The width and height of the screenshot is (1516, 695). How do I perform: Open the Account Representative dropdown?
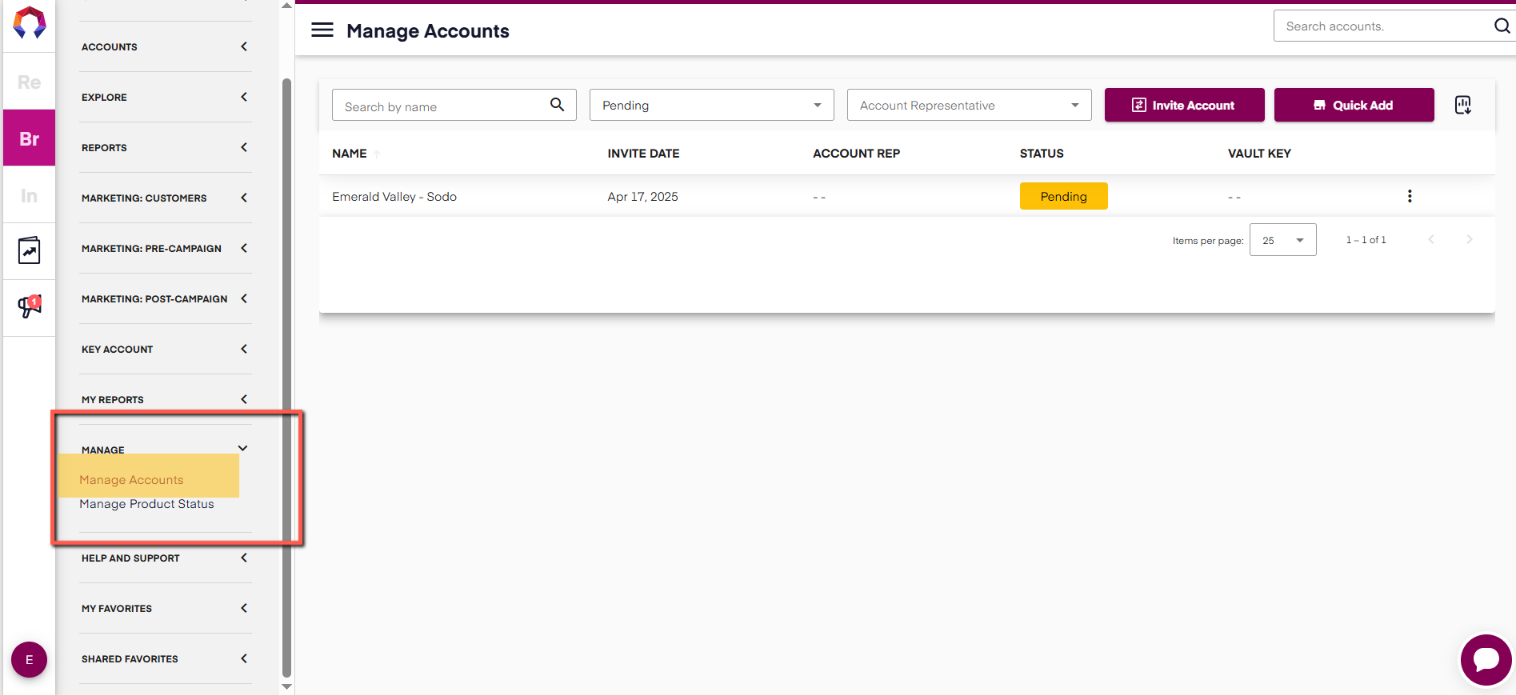[x=968, y=105]
